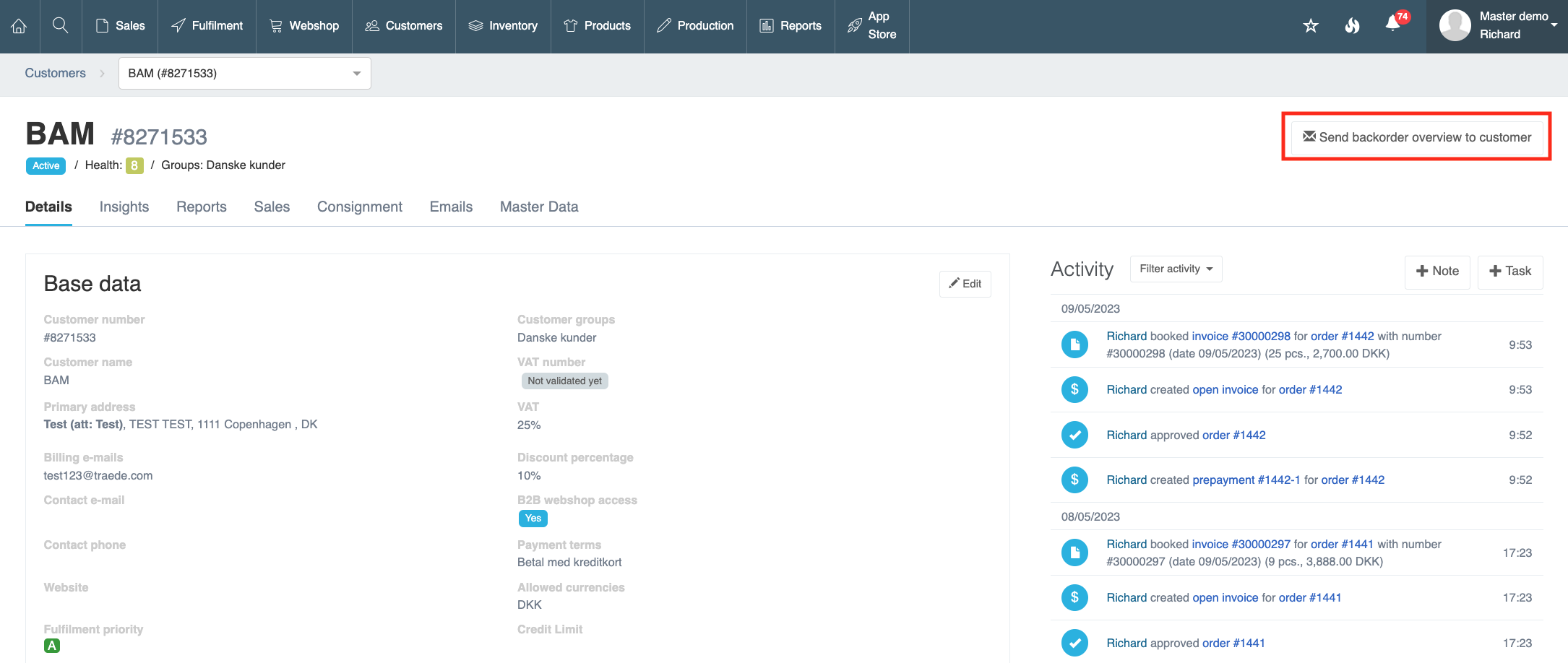Open the Master Data tab
The image size is (1568, 663).
click(539, 207)
